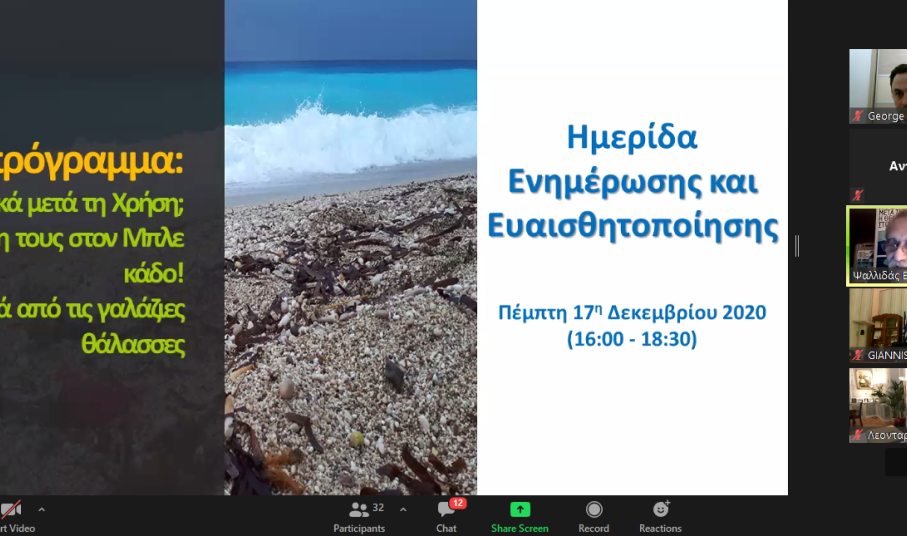Open the Chat panel with unread messages
The image size is (907, 536).
point(445,511)
